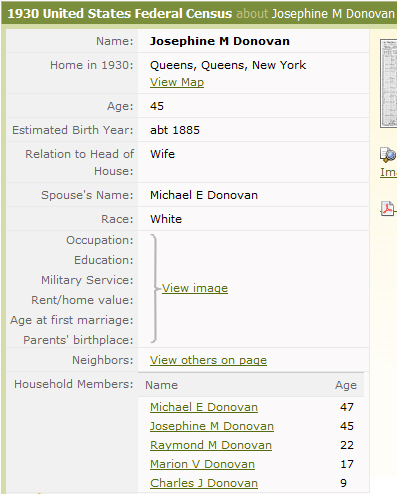
Task: Click spouse's name value Michael E Donovan
Action: tap(204, 195)
